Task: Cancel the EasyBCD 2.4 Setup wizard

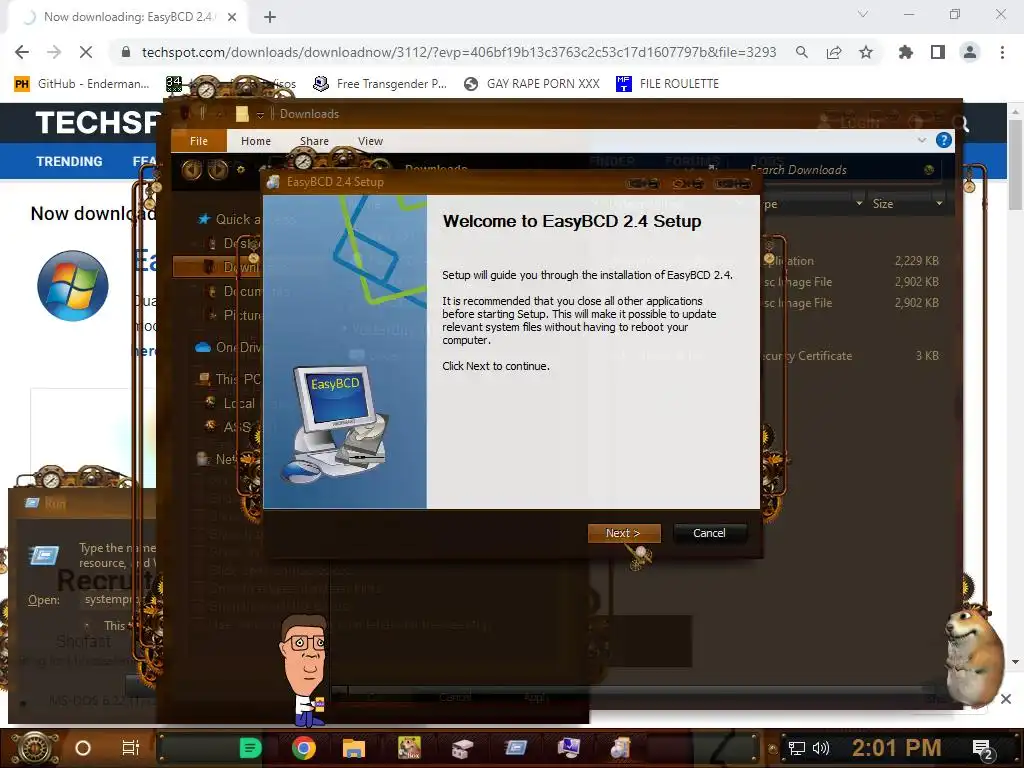Action: pyautogui.click(x=709, y=533)
